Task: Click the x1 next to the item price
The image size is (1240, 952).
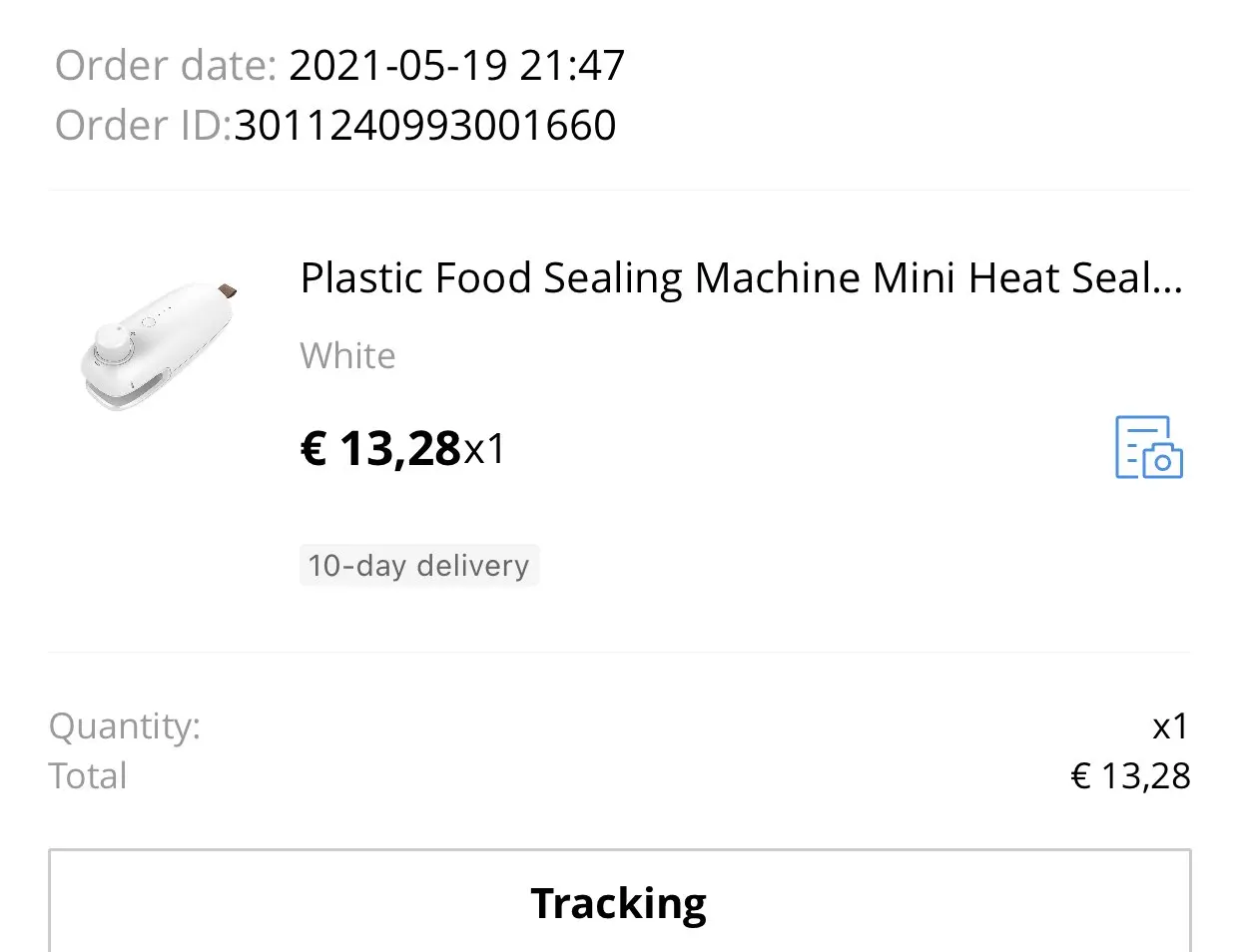Action: coord(485,449)
